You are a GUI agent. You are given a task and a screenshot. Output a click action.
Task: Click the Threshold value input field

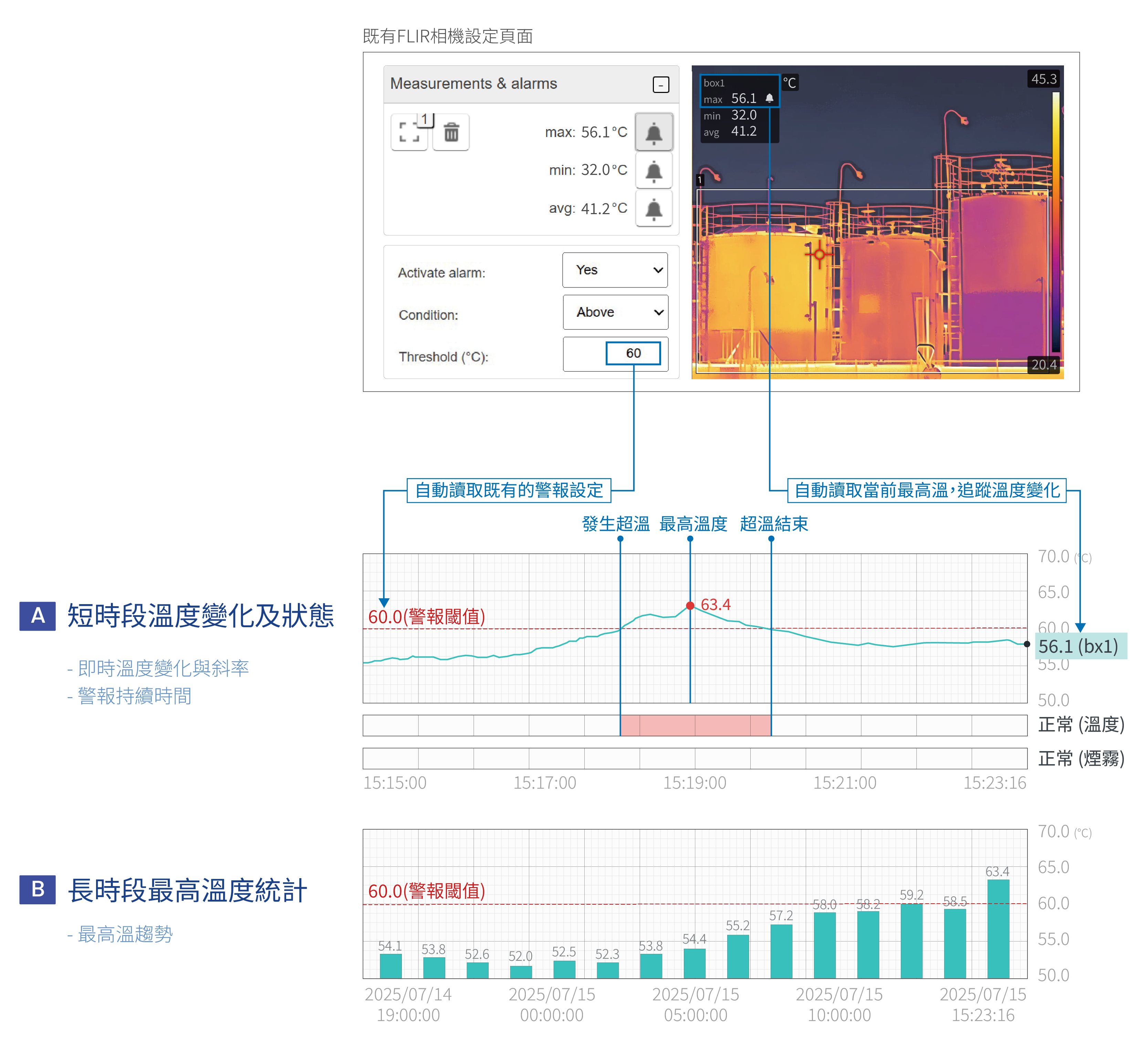click(x=633, y=353)
